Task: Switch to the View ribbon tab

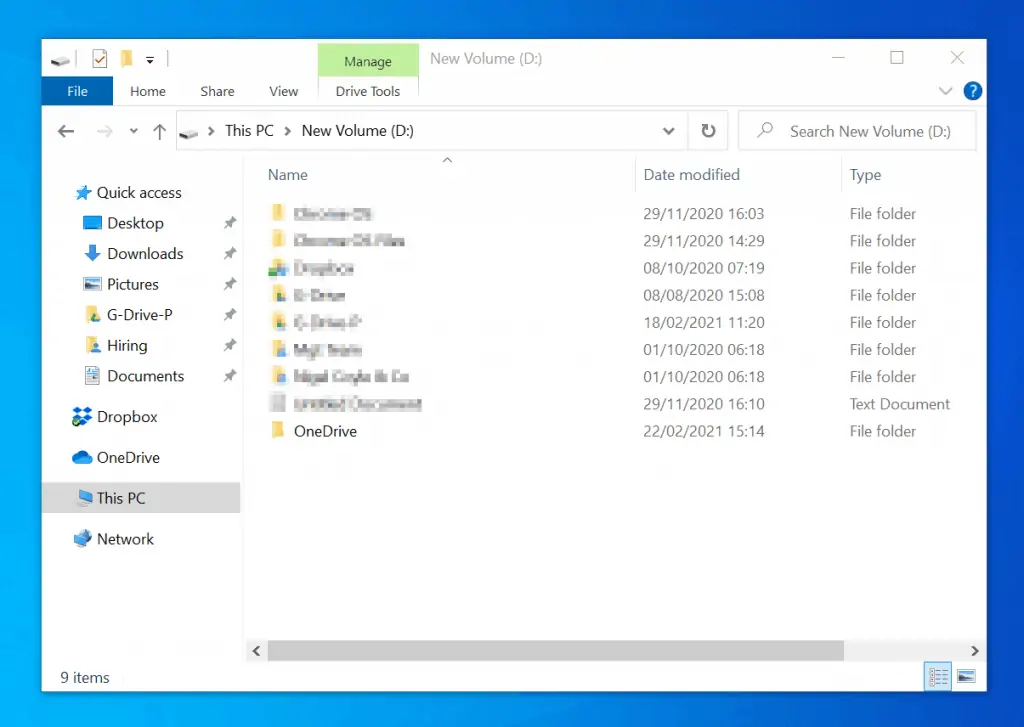Action: tap(283, 91)
